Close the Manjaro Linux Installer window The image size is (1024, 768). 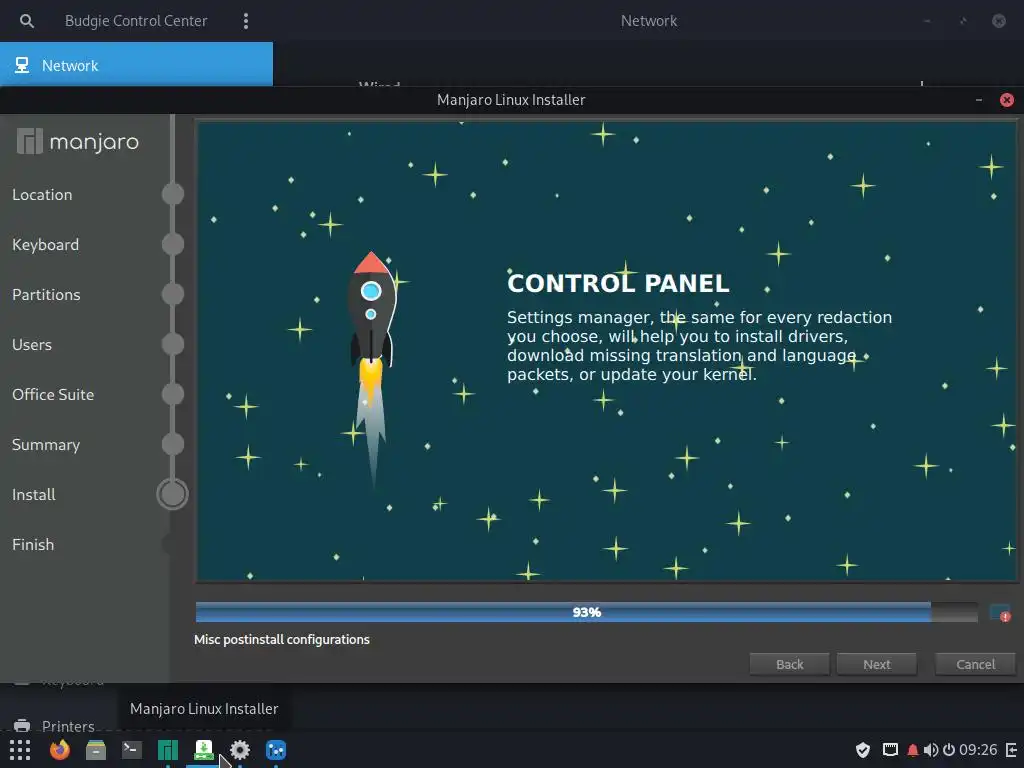pyautogui.click(x=1007, y=100)
